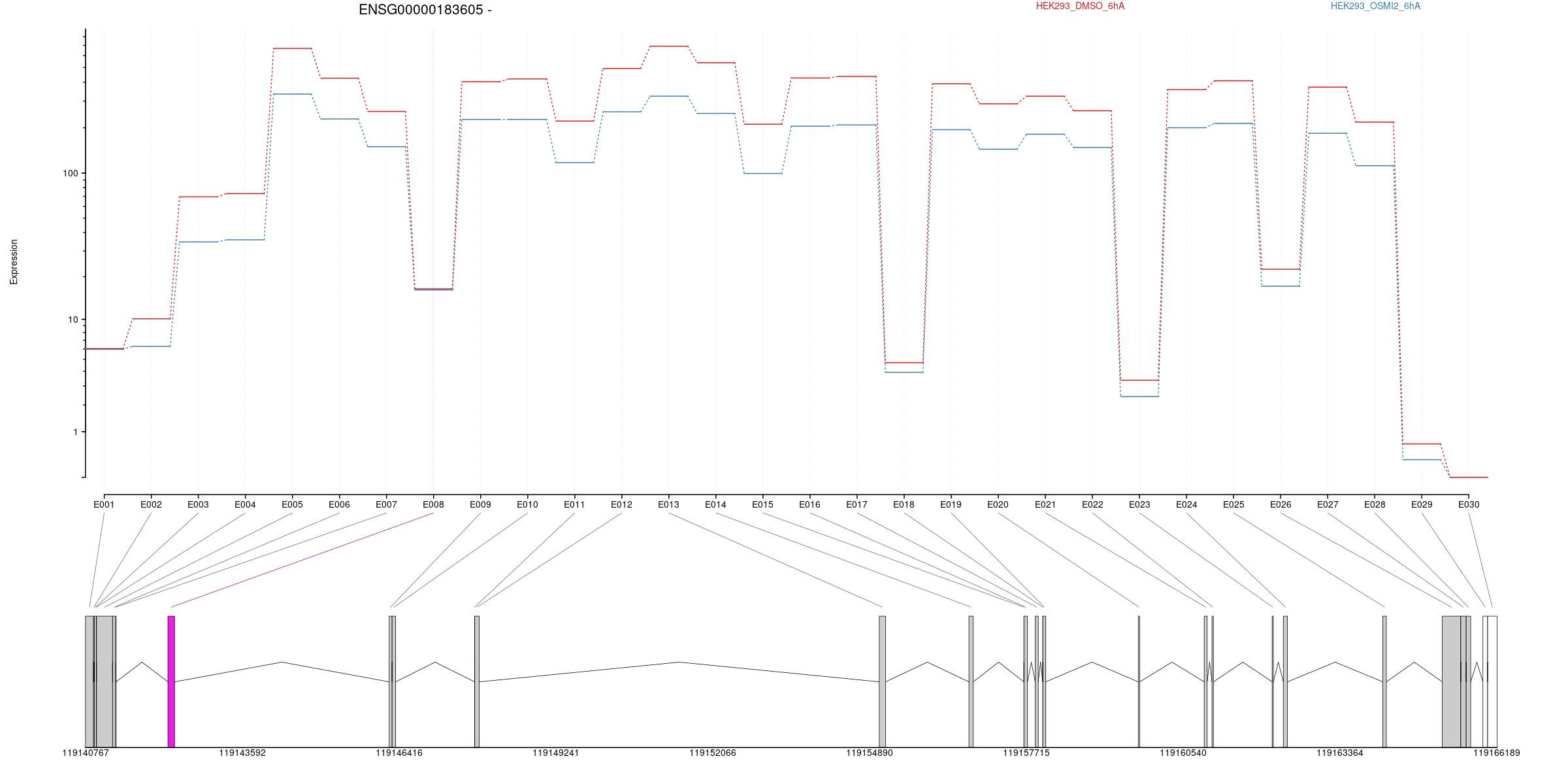Click the red E005 expression segment
1568x784 pixels.
[x=292, y=48]
